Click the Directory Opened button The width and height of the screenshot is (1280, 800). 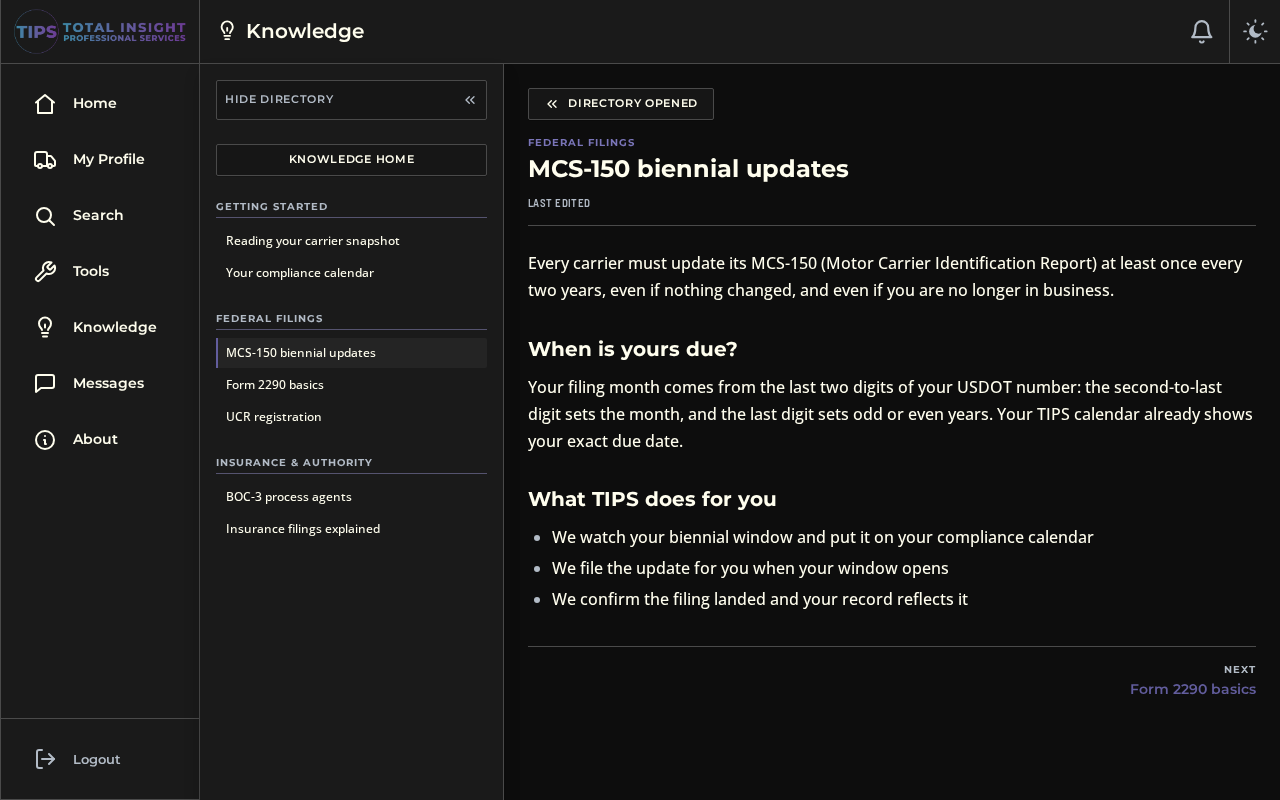click(x=621, y=104)
